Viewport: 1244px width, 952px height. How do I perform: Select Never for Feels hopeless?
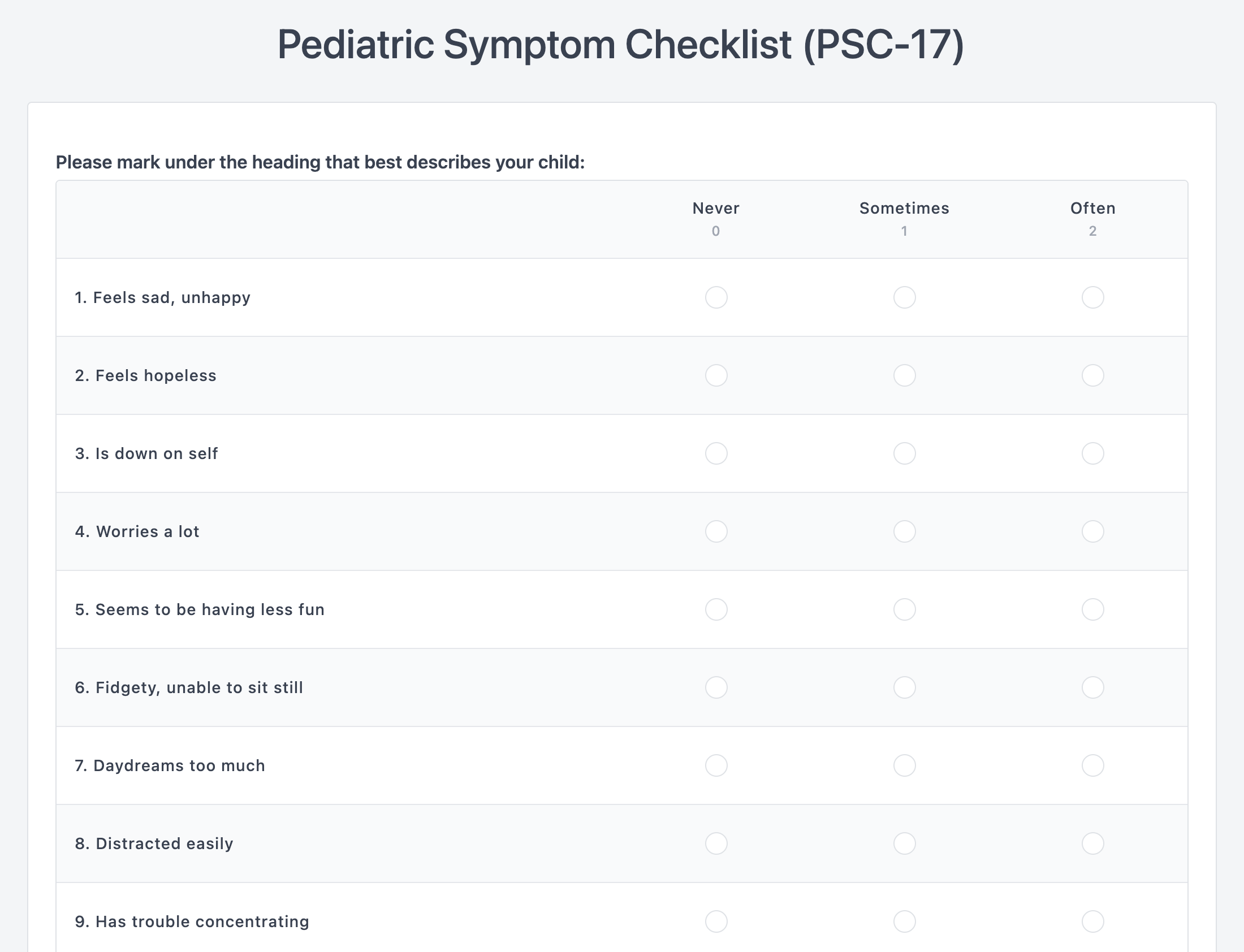click(716, 375)
